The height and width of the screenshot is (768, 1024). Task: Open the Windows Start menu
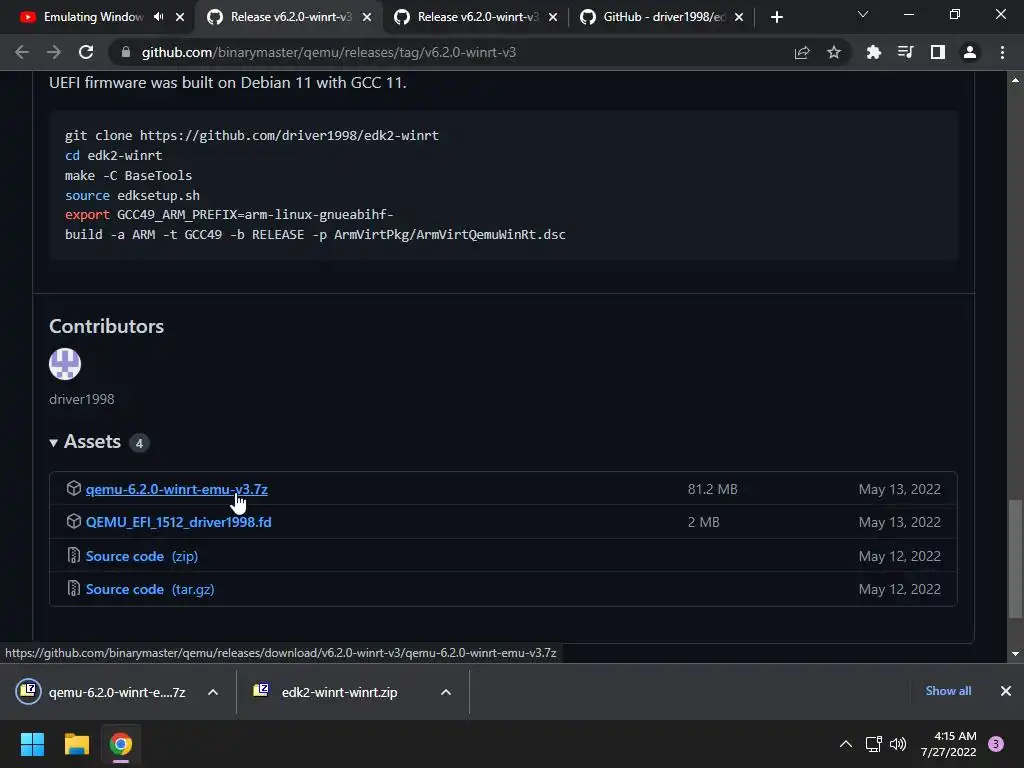click(32, 744)
